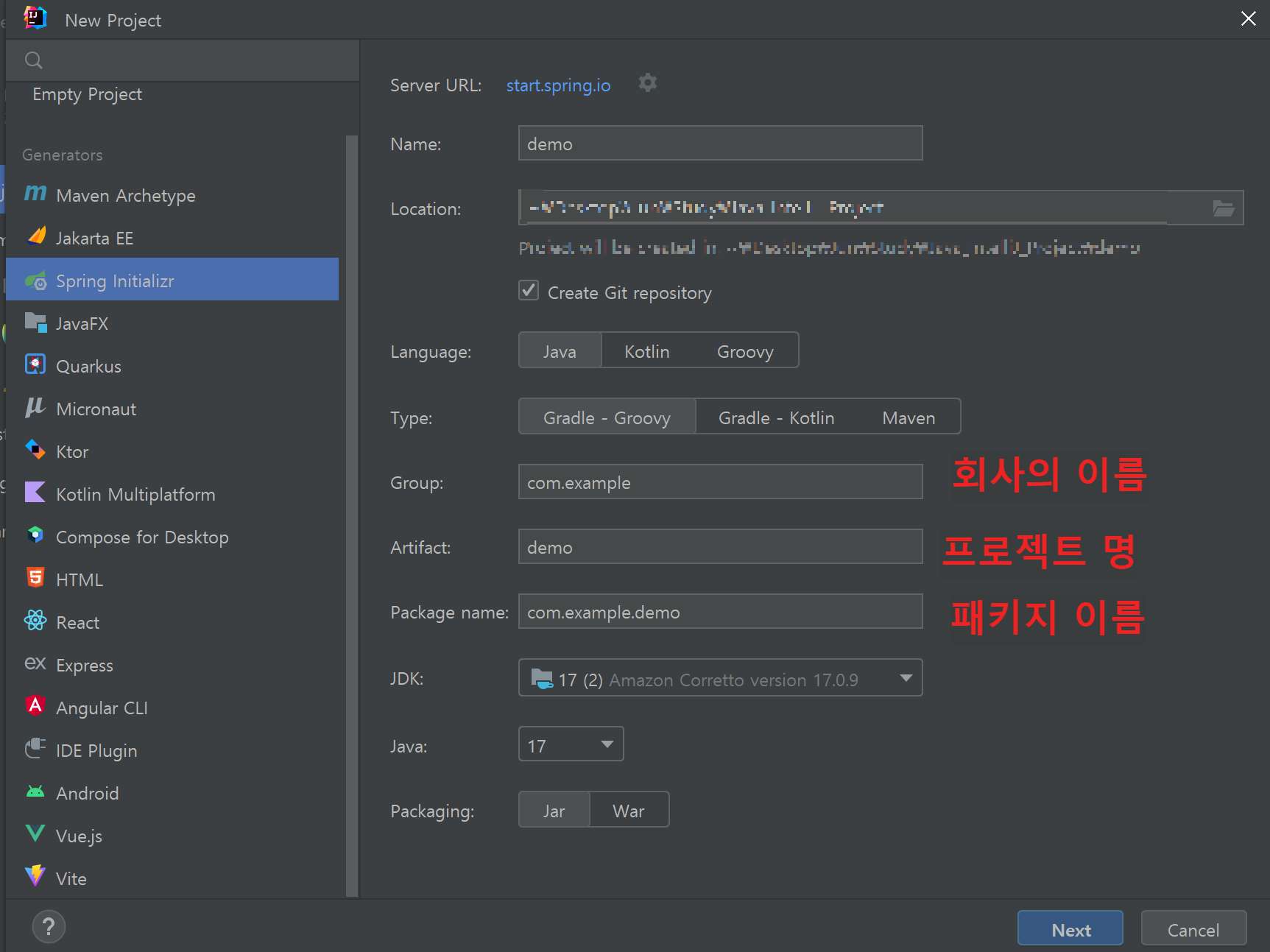Click the Cancel button

coord(1193,928)
